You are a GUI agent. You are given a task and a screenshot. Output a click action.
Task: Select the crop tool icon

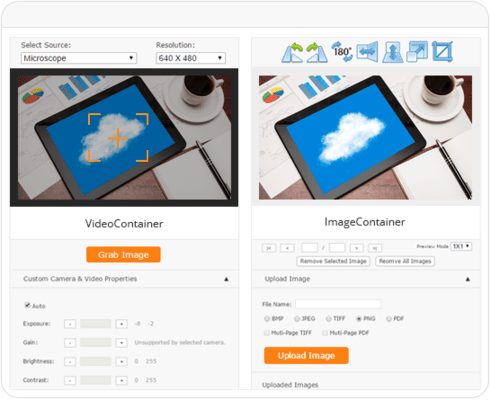coord(442,51)
